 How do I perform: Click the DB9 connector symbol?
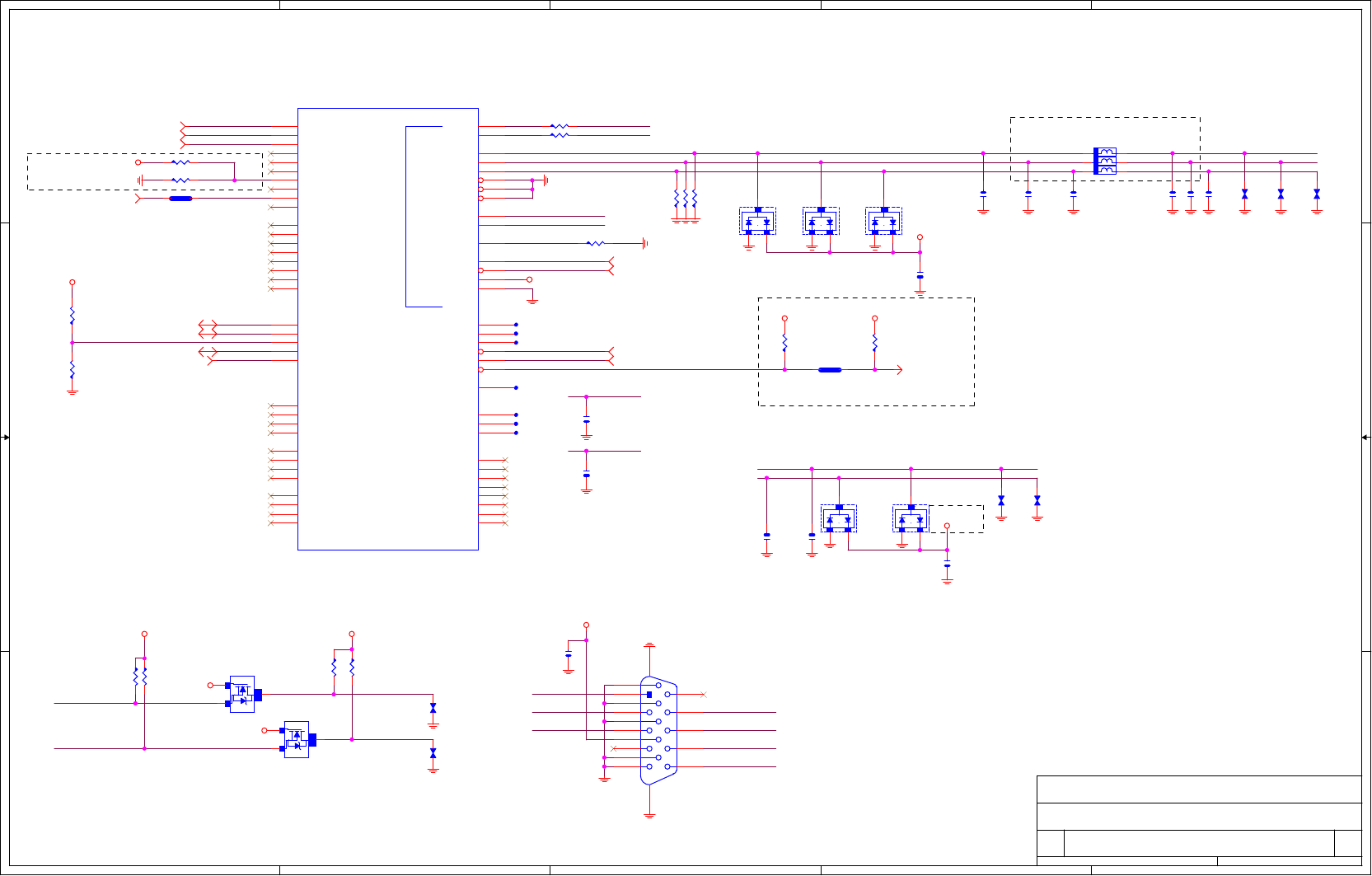(x=659, y=730)
